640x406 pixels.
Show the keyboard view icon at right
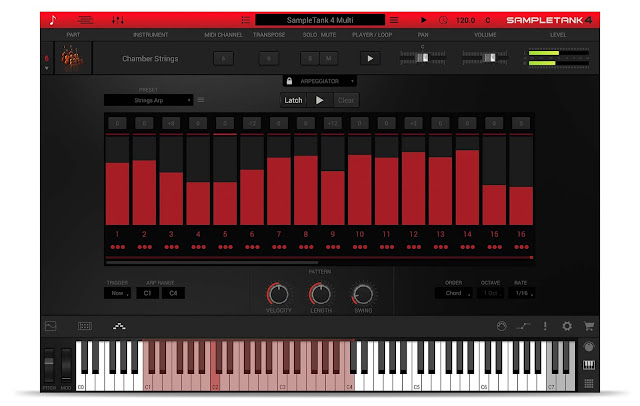coord(589,365)
